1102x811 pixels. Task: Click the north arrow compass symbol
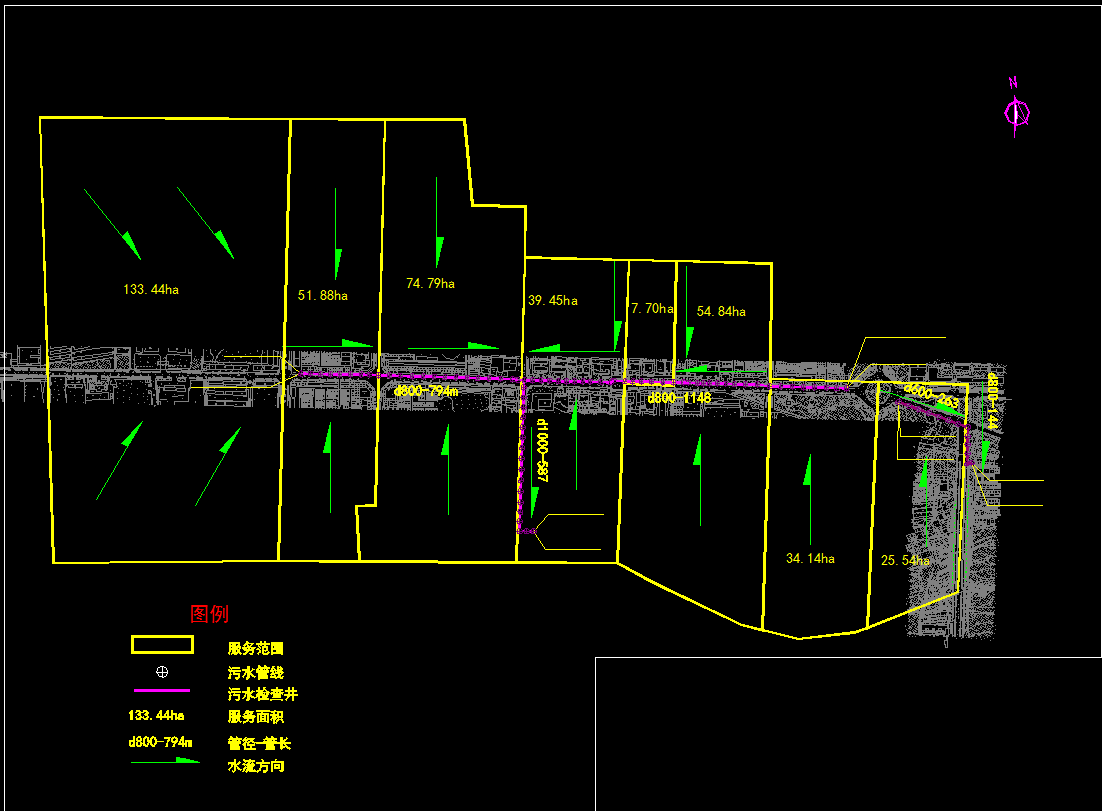(x=1017, y=112)
